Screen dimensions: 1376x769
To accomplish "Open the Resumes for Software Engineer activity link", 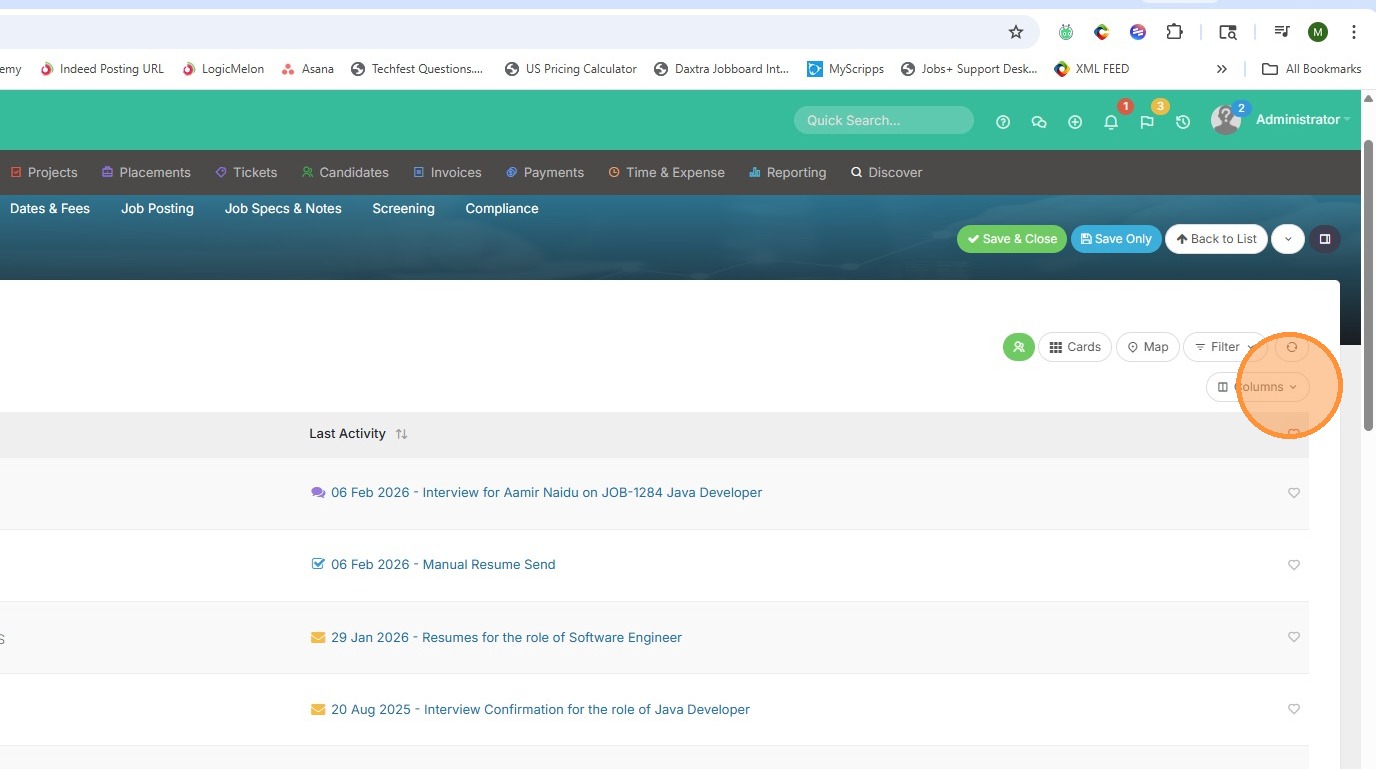I will pos(506,637).
